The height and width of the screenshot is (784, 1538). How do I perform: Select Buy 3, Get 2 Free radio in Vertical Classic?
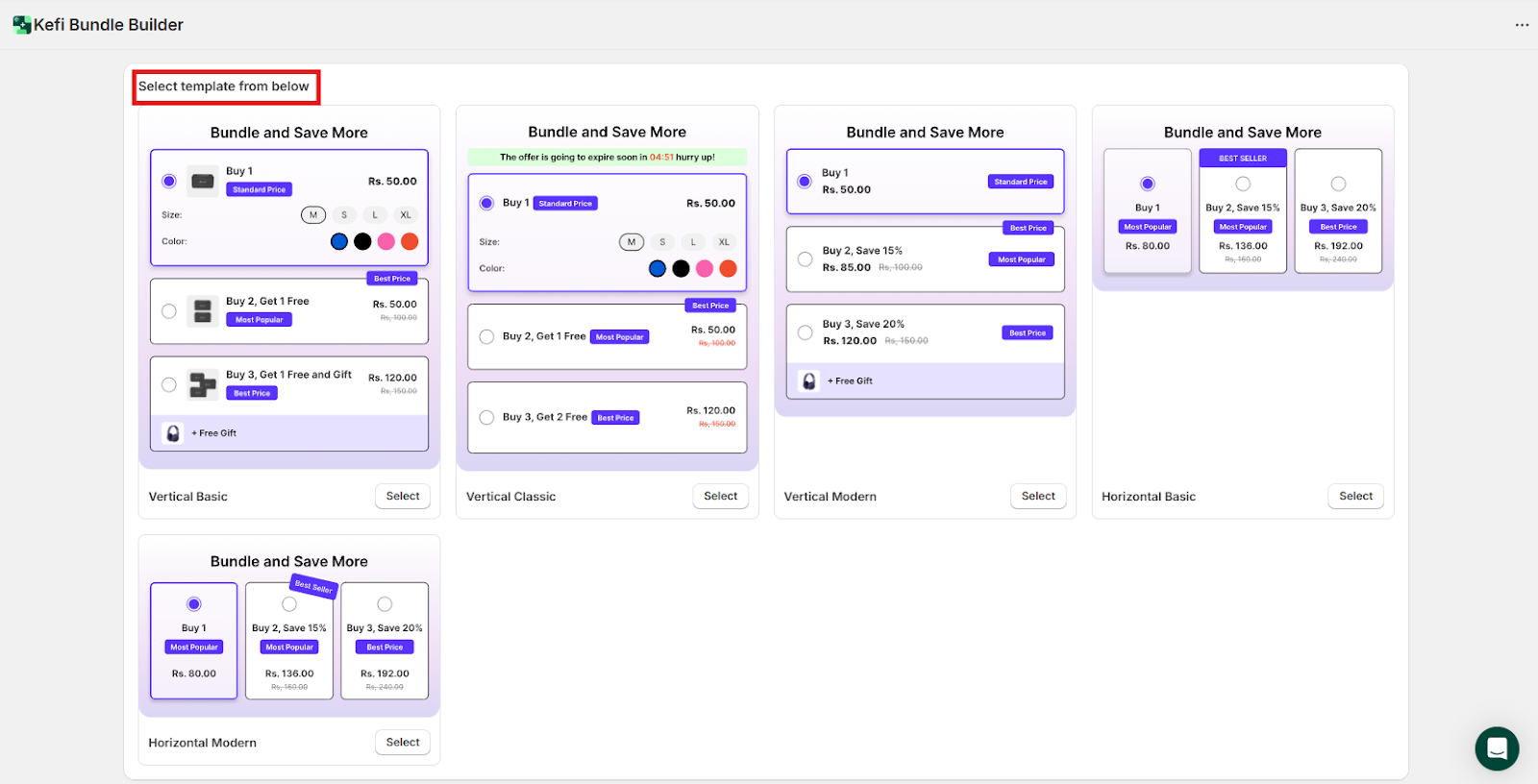(x=486, y=418)
